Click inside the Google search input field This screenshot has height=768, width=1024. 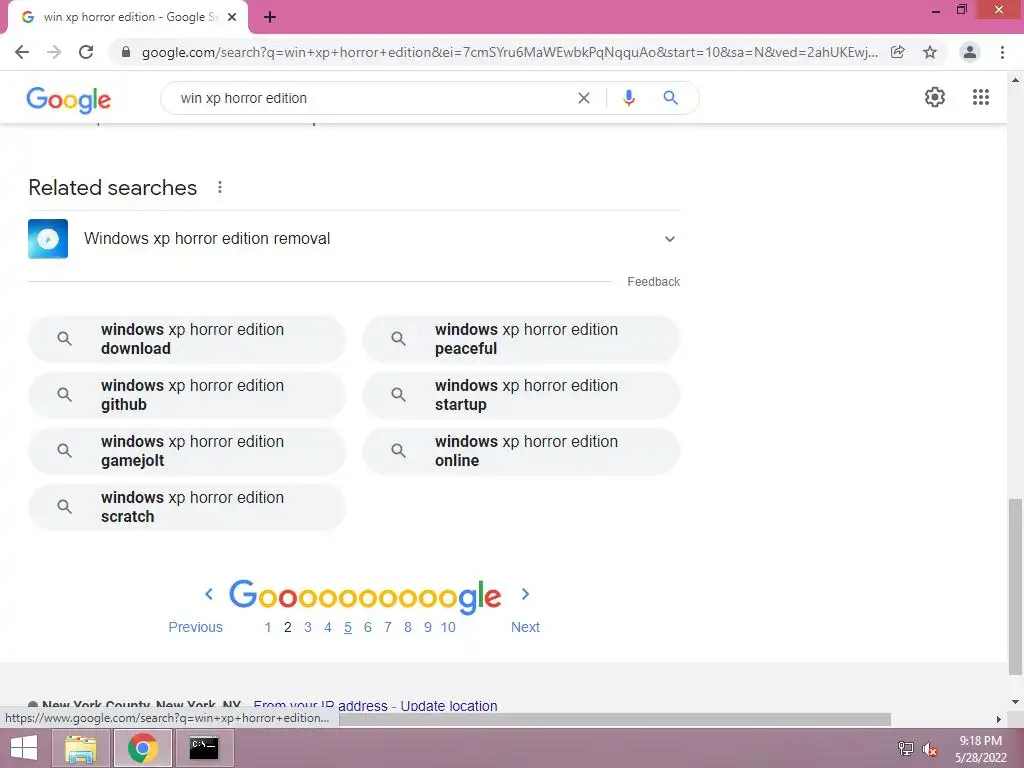coord(372,98)
